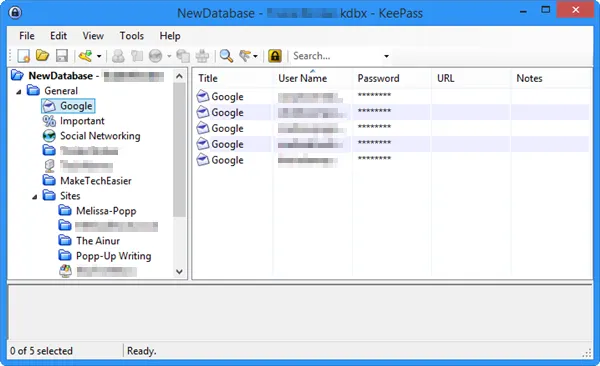Select the Google group in tree
Viewport: 600px width, 366px height.
point(76,106)
